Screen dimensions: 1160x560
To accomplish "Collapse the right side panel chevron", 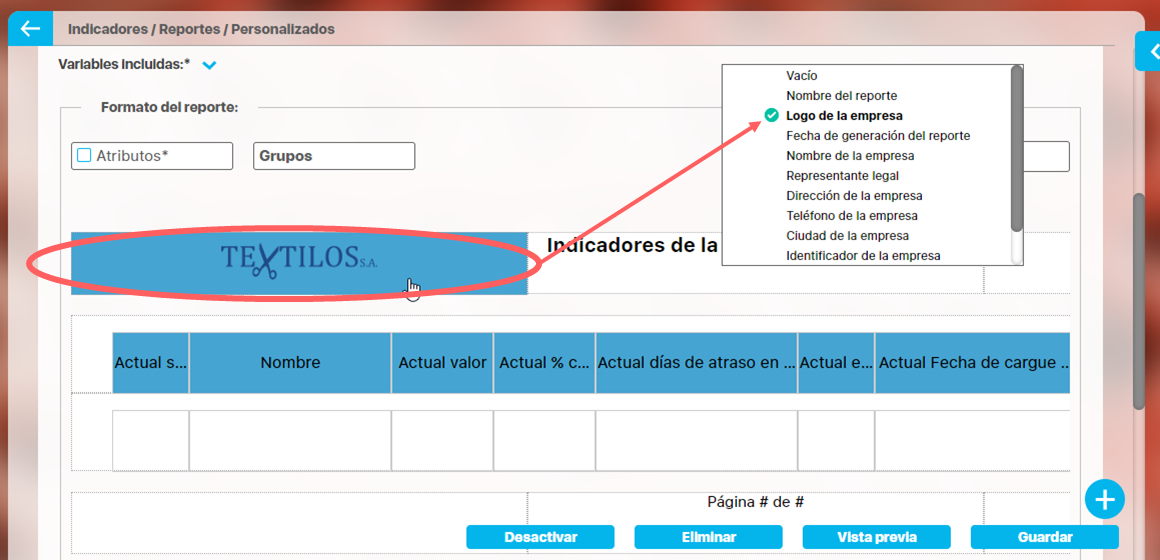I will [1150, 51].
